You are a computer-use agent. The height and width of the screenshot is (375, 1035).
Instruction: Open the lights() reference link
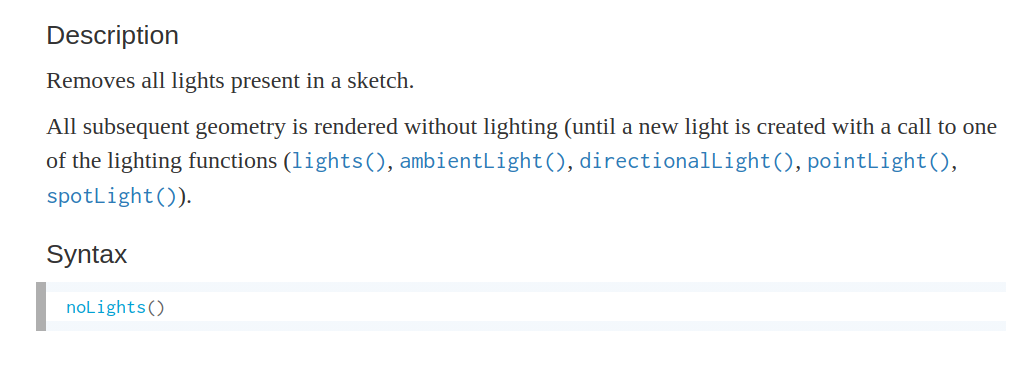point(338,162)
